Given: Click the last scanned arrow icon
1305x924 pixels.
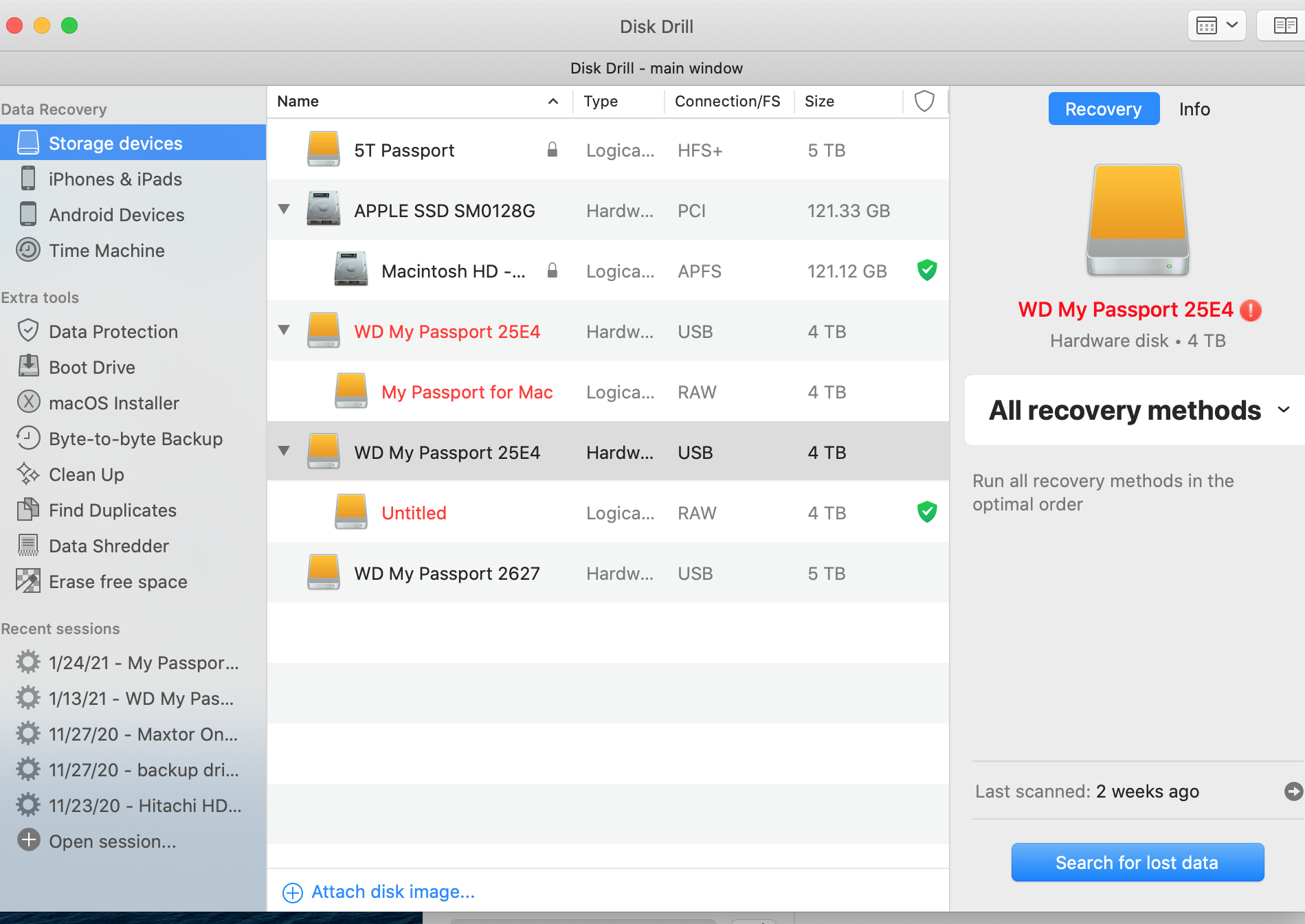Looking at the screenshot, I should click(1293, 791).
